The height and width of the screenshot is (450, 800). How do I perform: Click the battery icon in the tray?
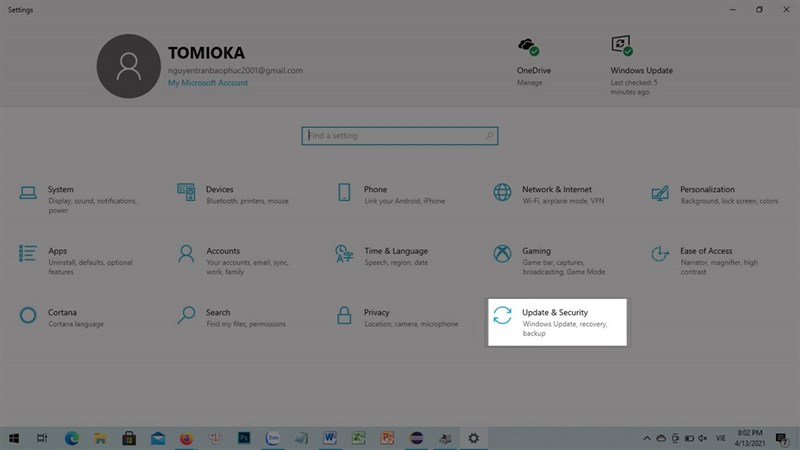click(689, 438)
